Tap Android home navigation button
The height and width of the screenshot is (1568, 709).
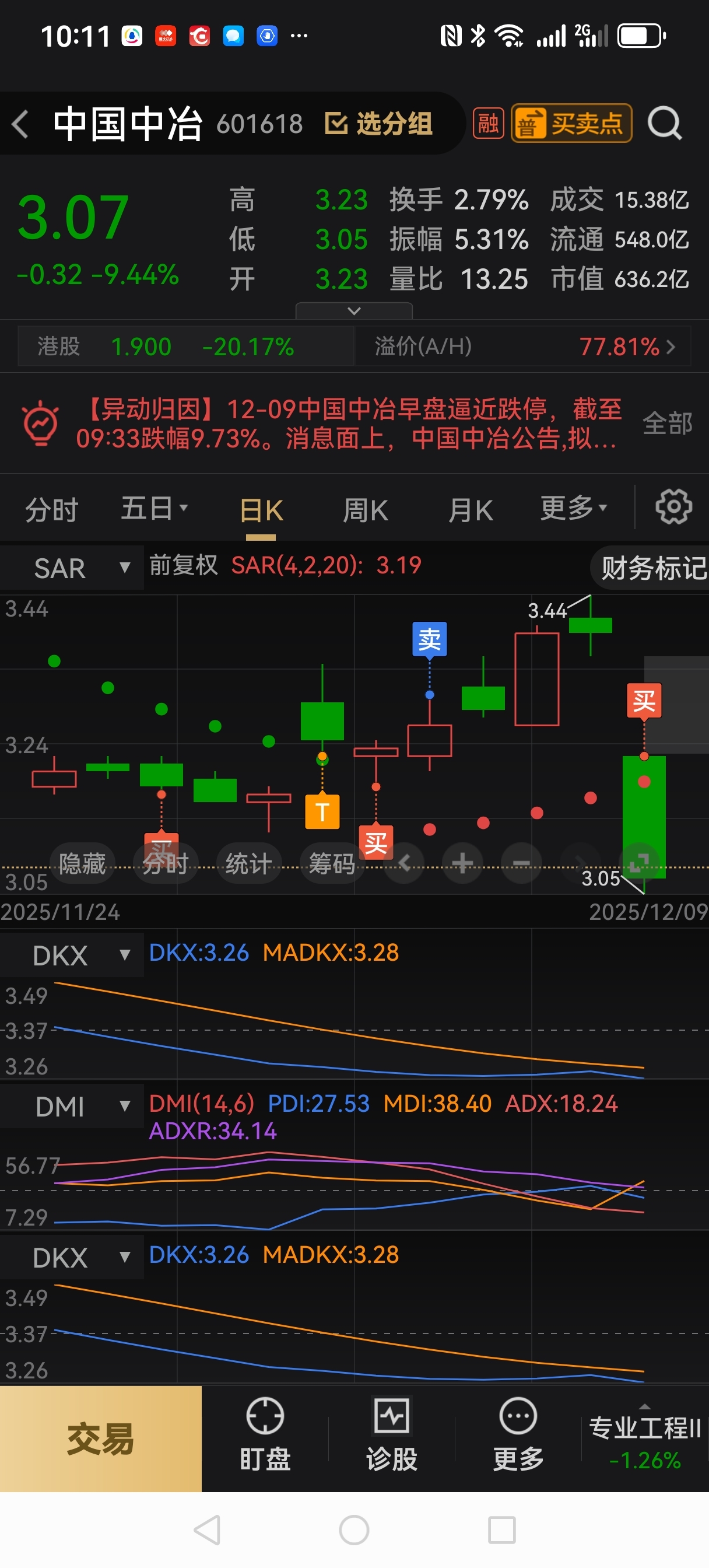354,1530
